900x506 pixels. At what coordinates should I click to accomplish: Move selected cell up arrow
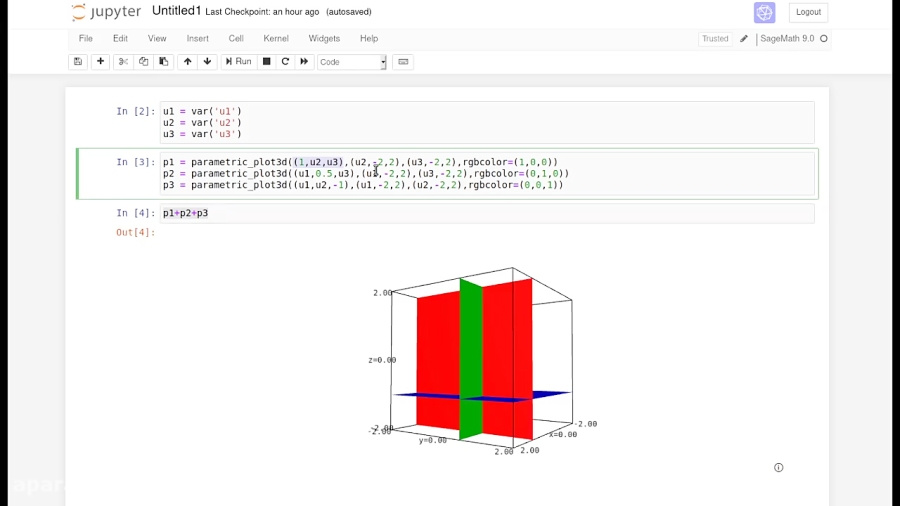pyautogui.click(x=187, y=62)
